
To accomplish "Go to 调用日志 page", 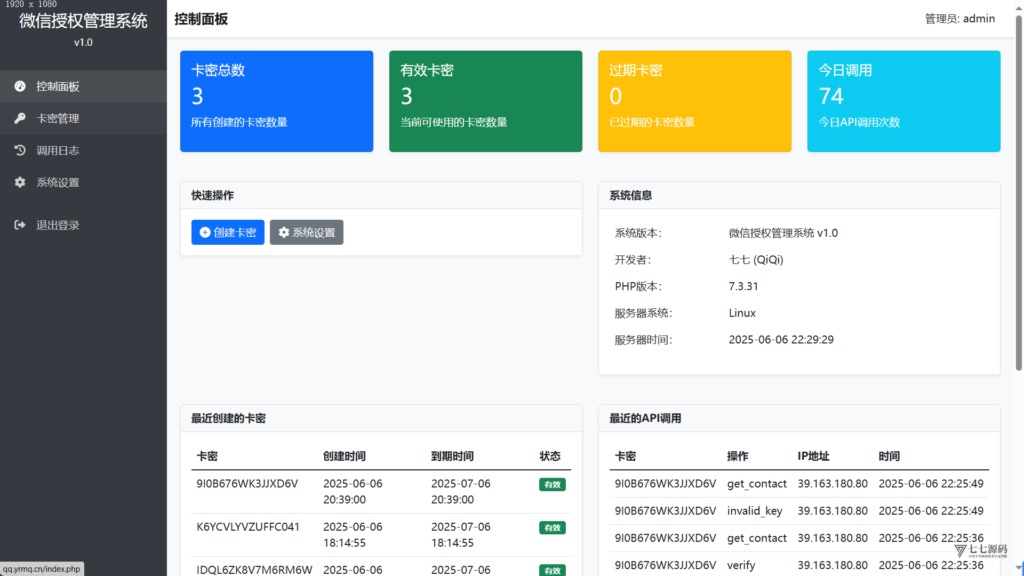I will pyautogui.click(x=84, y=150).
